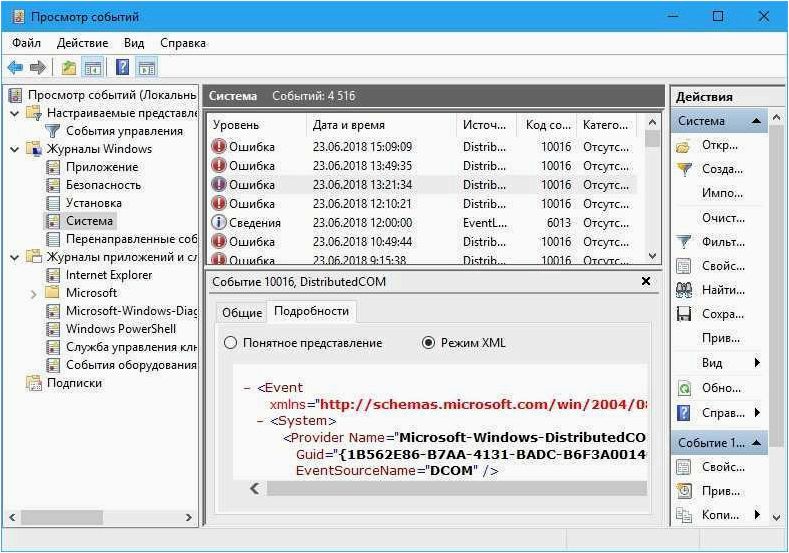The height and width of the screenshot is (553, 789).
Task: Click Сохра... events action
Action: point(720,314)
